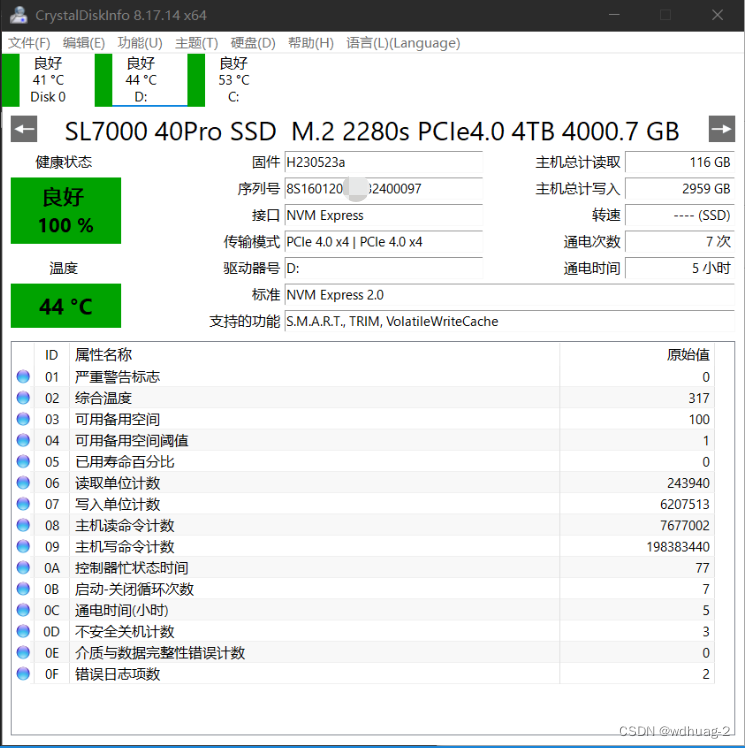This screenshot has height=748, width=745.
Task: Click power on hours value 5 小时
Action: [680, 268]
